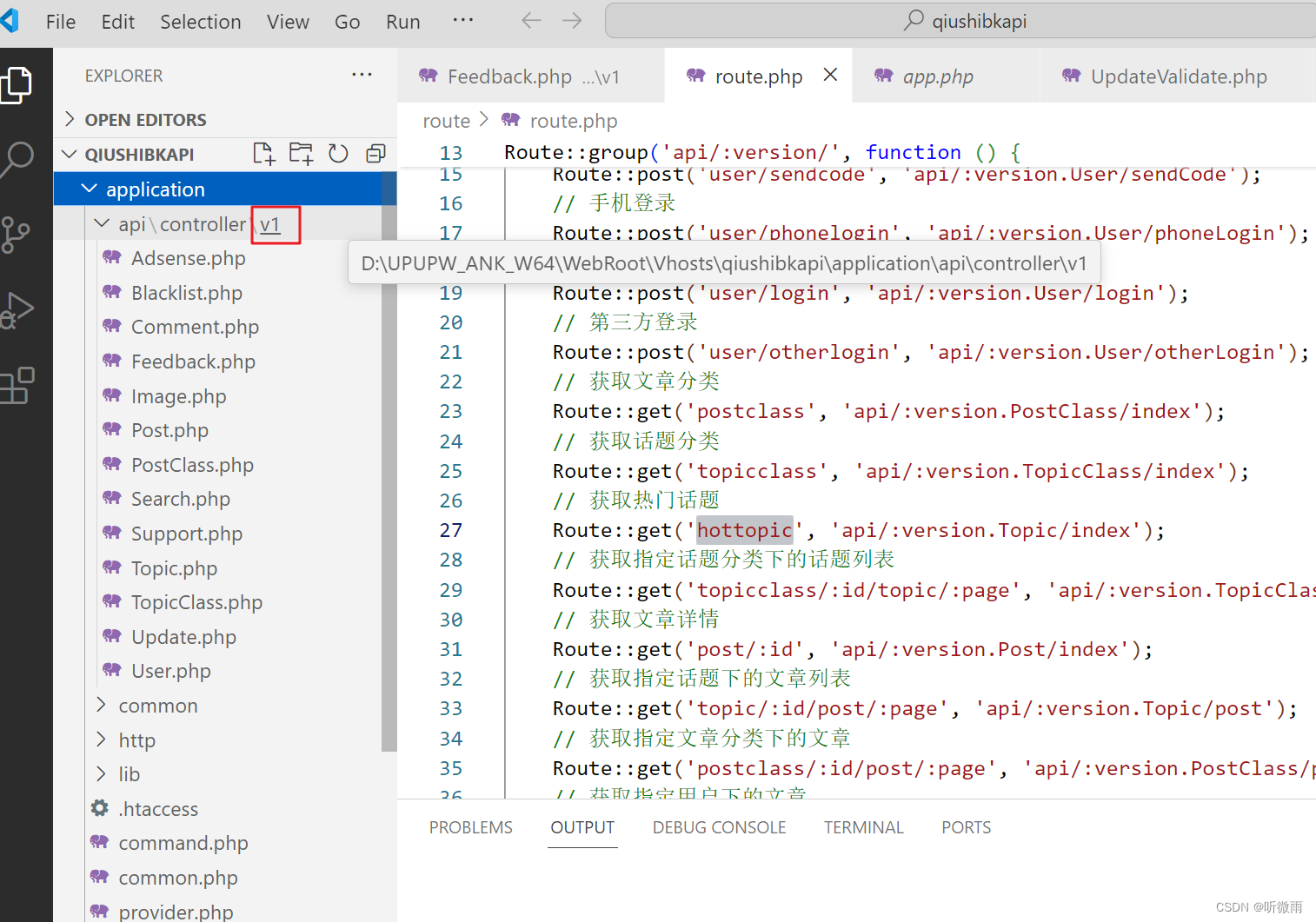This screenshot has width=1316, height=922.
Task: Go back with the left arrow
Action: point(531,21)
